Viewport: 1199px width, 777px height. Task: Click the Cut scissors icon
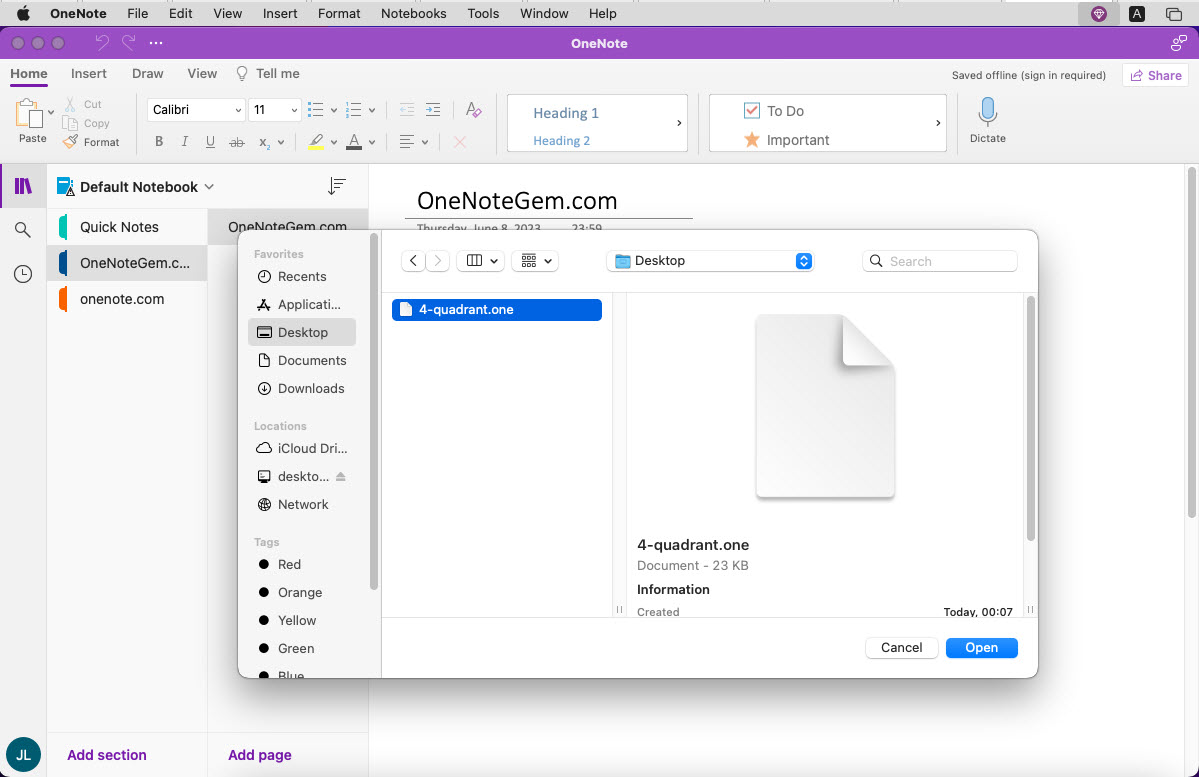70,103
